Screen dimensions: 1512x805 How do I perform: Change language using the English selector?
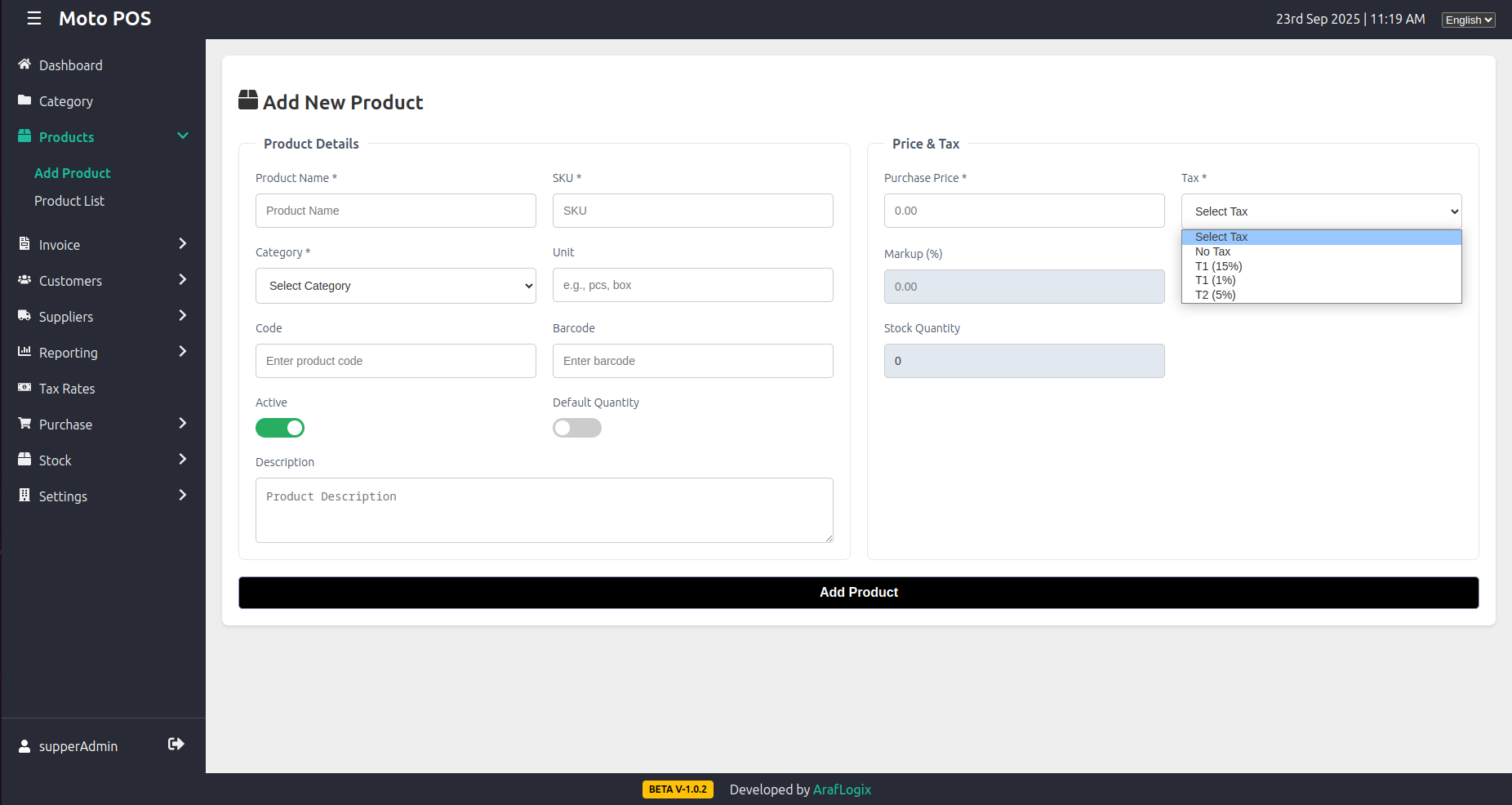[1467, 20]
